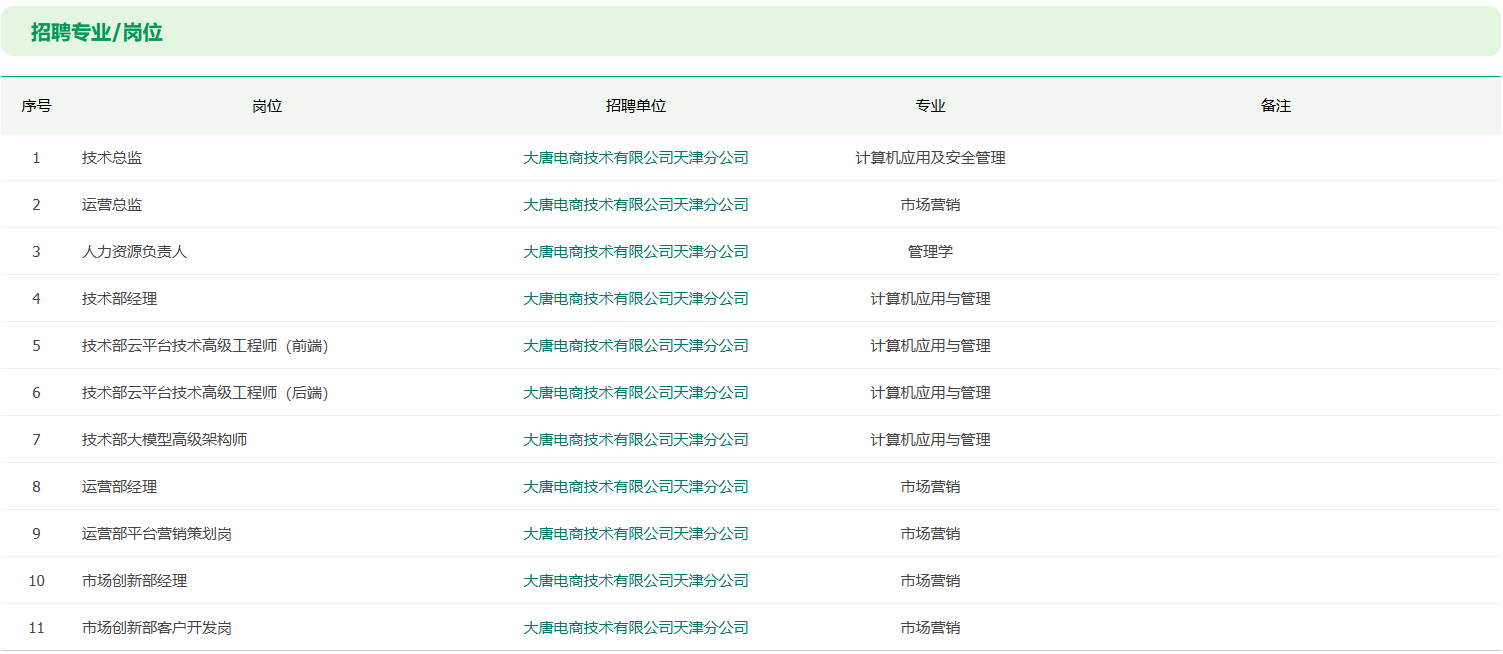Image resolution: width=1503 pixels, height=654 pixels.
Task: Select the 市场创新部客户开发岗 cell
Action: (157, 628)
